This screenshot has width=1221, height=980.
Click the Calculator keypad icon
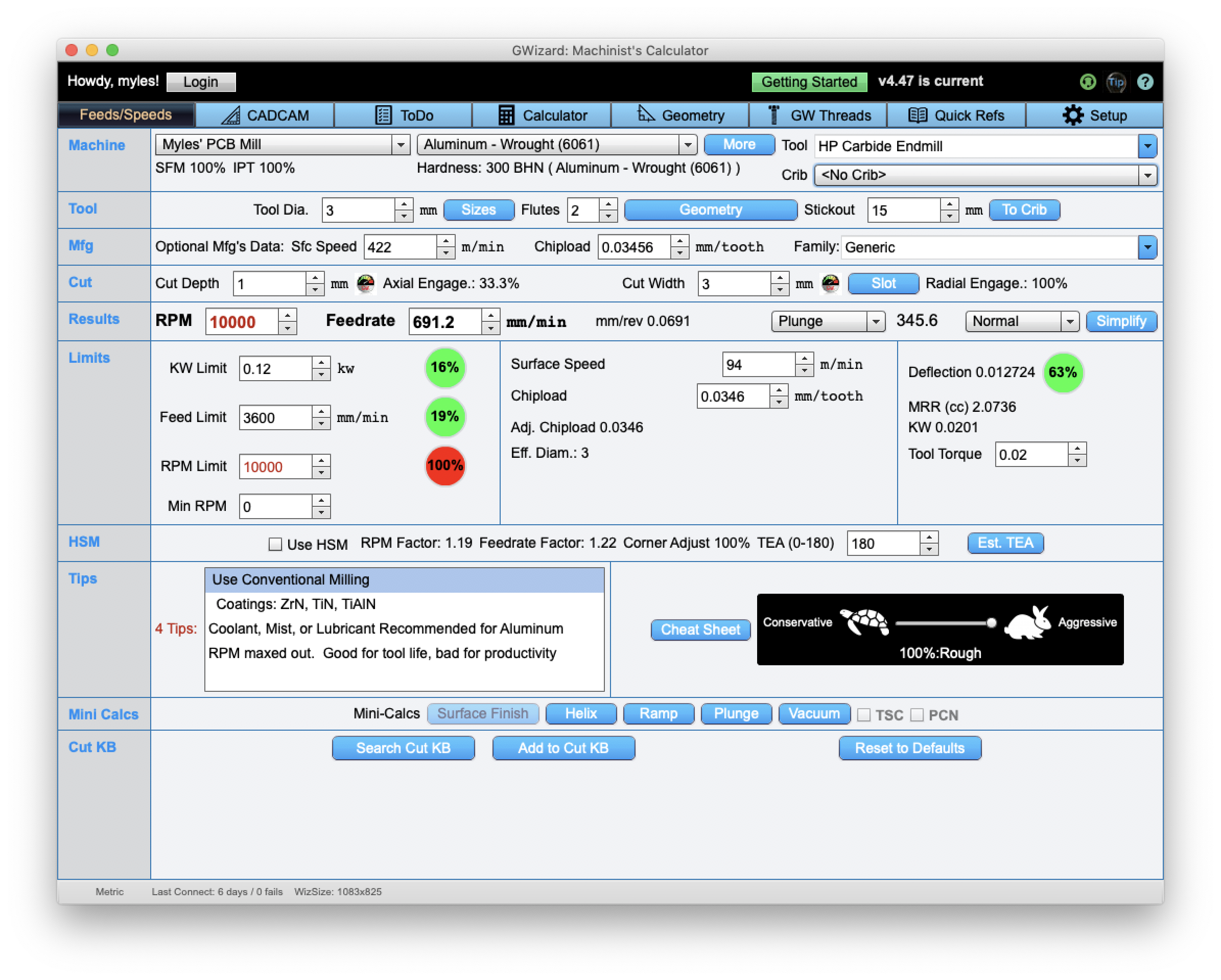pos(506,115)
